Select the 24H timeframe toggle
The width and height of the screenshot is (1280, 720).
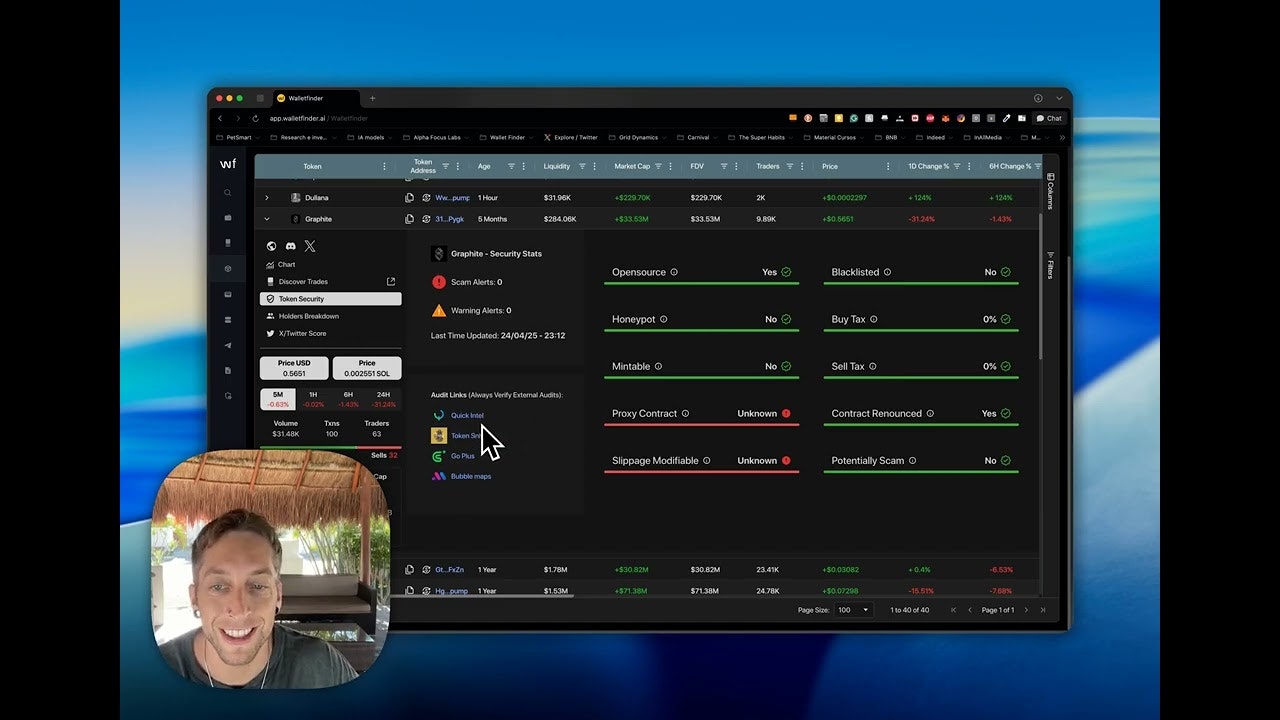pyautogui.click(x=383, y=399)
